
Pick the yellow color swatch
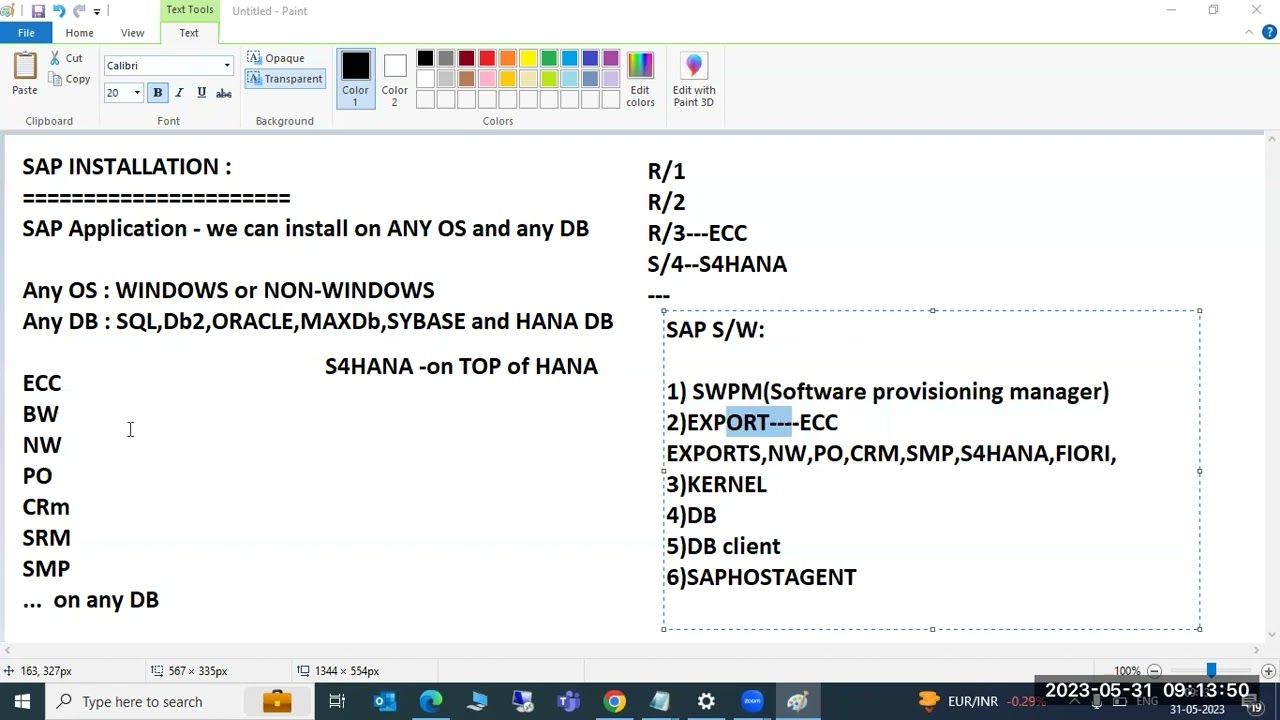tap(528, 59)
